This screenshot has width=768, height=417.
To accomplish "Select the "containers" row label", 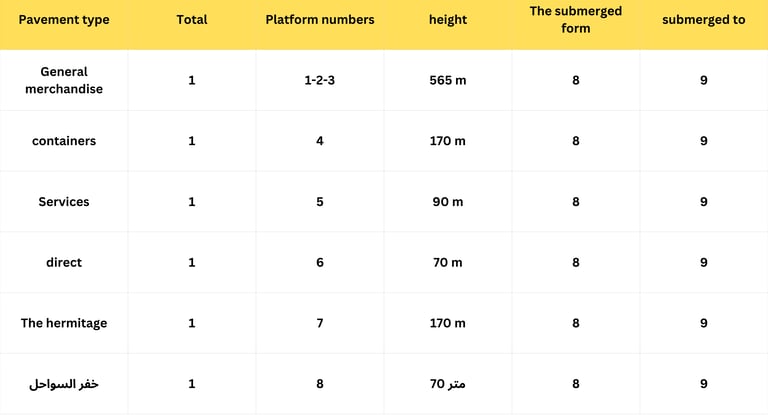I will (x=64, y=141).
